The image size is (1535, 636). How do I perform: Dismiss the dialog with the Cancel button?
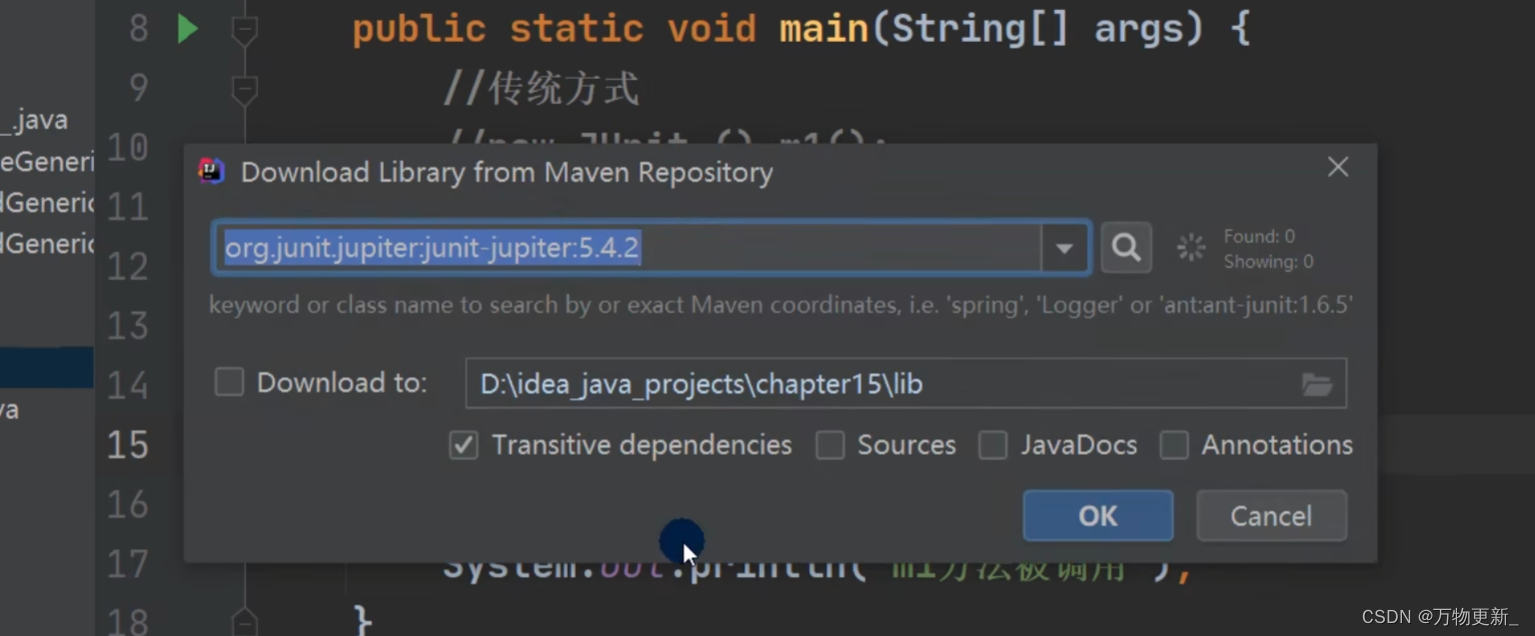pos(1270,515)
